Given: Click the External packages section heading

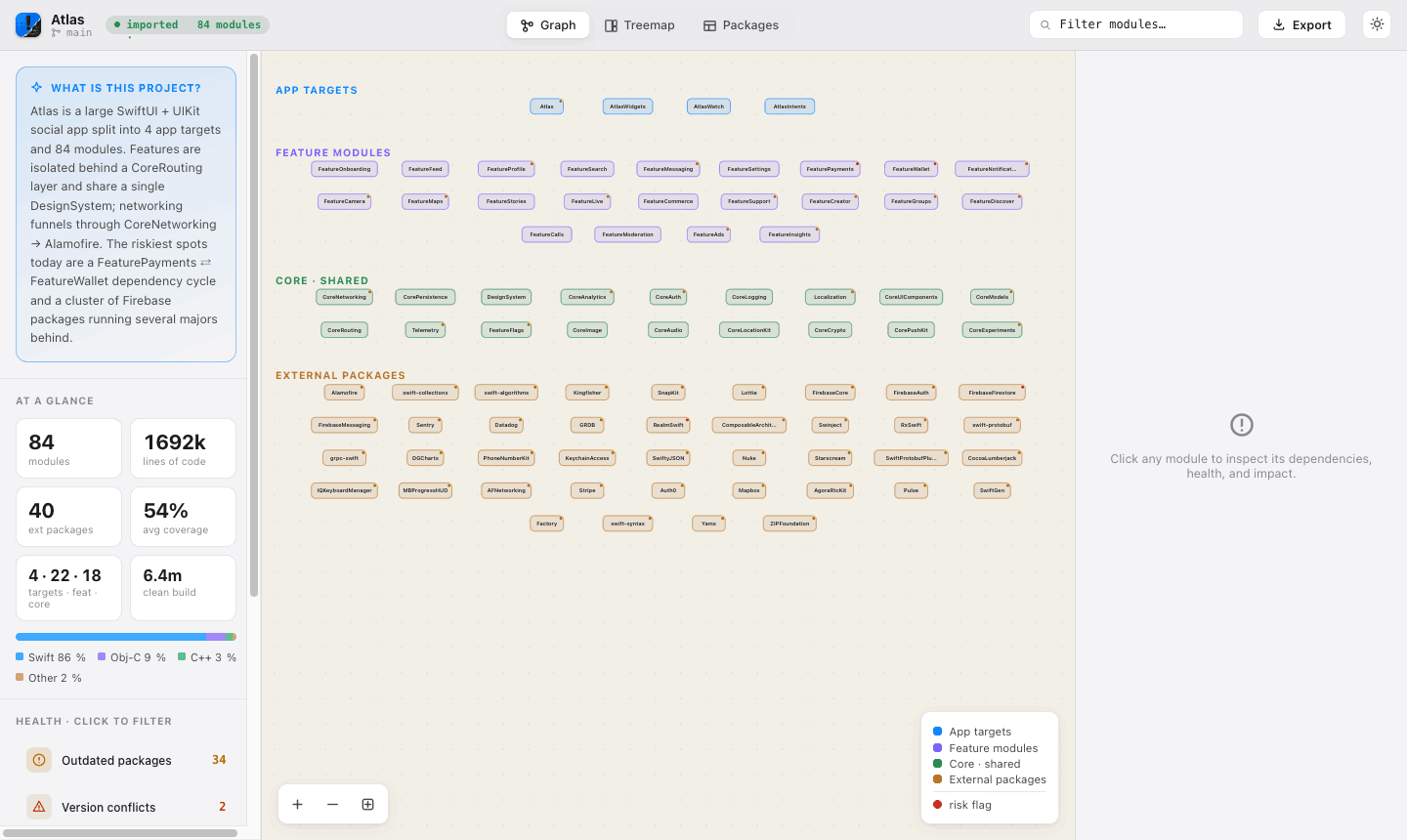Looking at the screenshot, I should [x=340, y=375].
